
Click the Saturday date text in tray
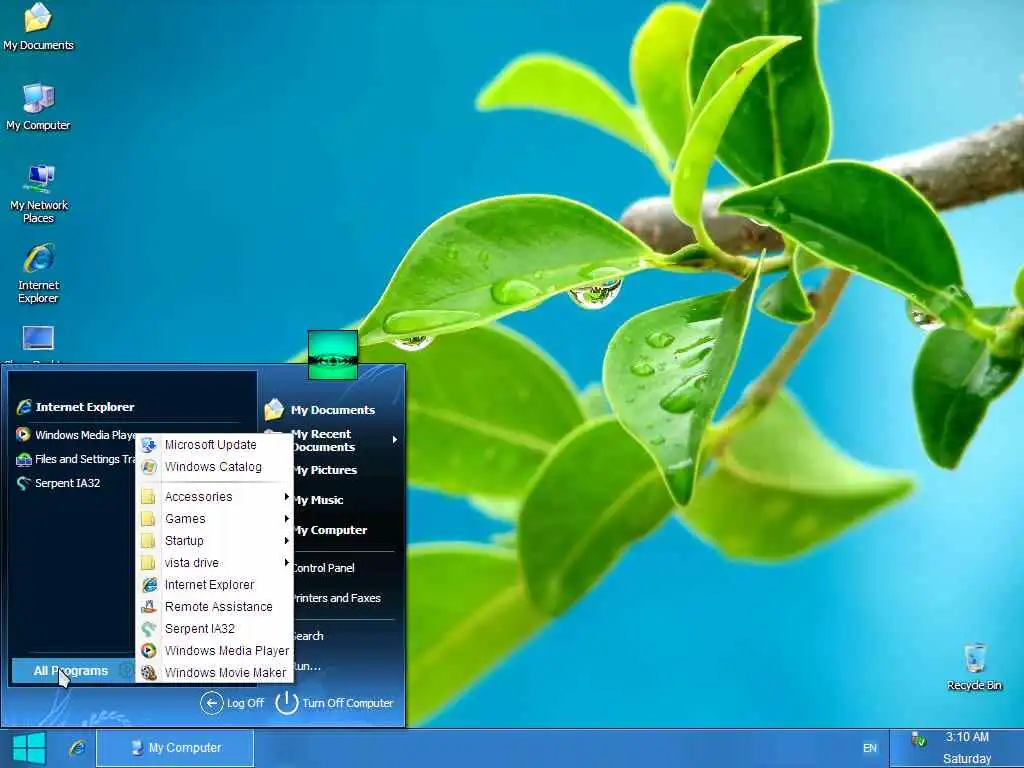(967, 759)
